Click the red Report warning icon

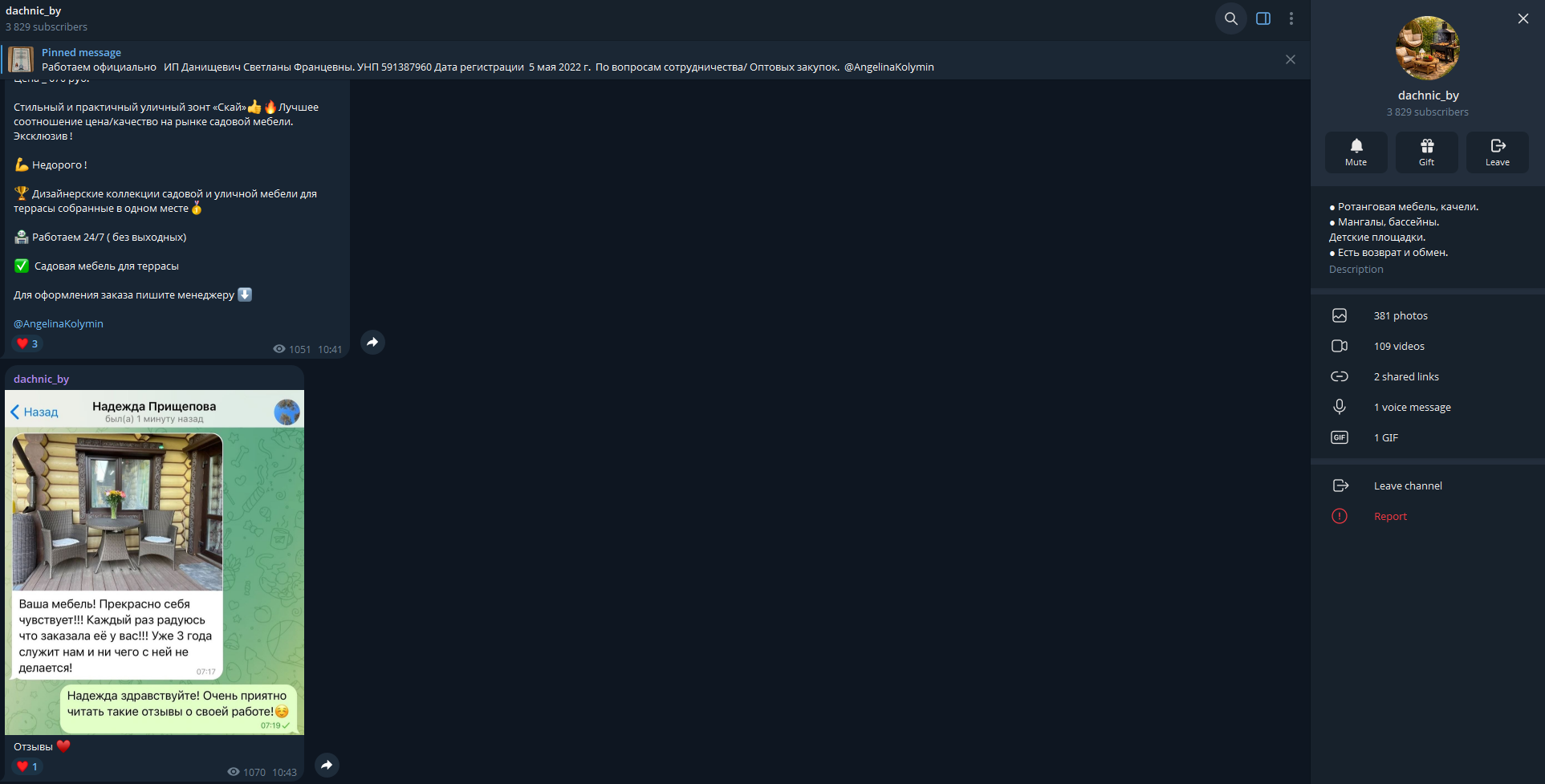point(1340,516)
